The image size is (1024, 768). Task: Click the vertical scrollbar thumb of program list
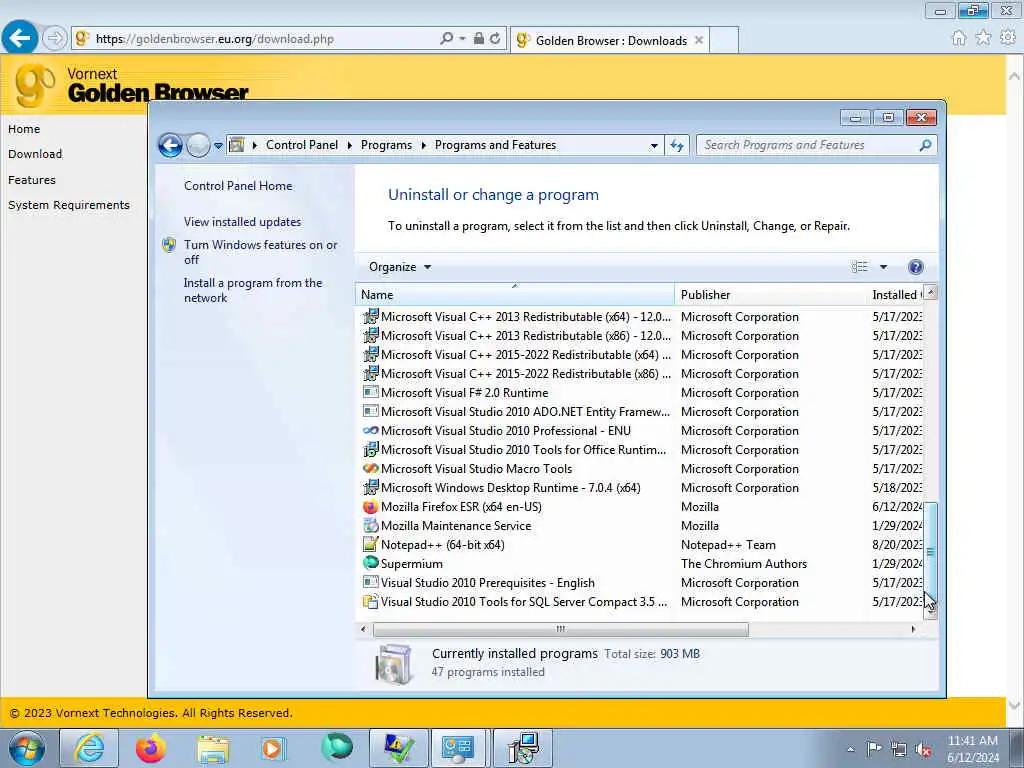931,554
